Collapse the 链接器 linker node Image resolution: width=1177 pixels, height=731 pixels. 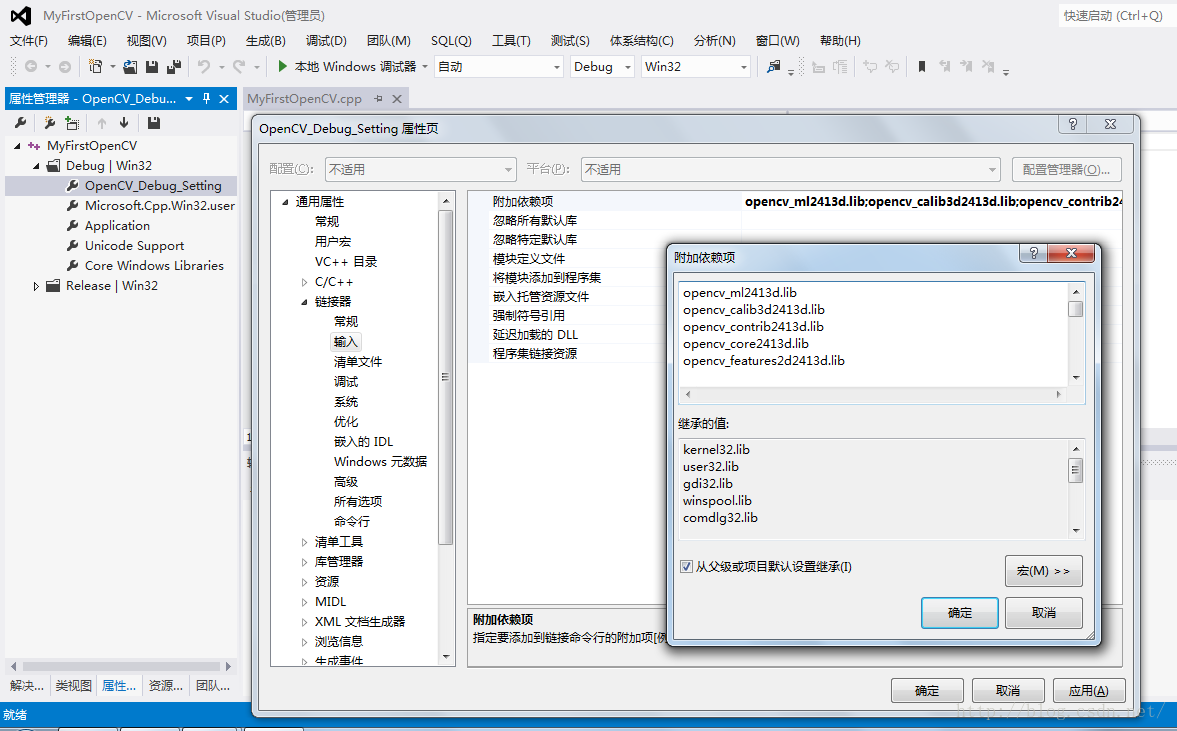[304, 302]
